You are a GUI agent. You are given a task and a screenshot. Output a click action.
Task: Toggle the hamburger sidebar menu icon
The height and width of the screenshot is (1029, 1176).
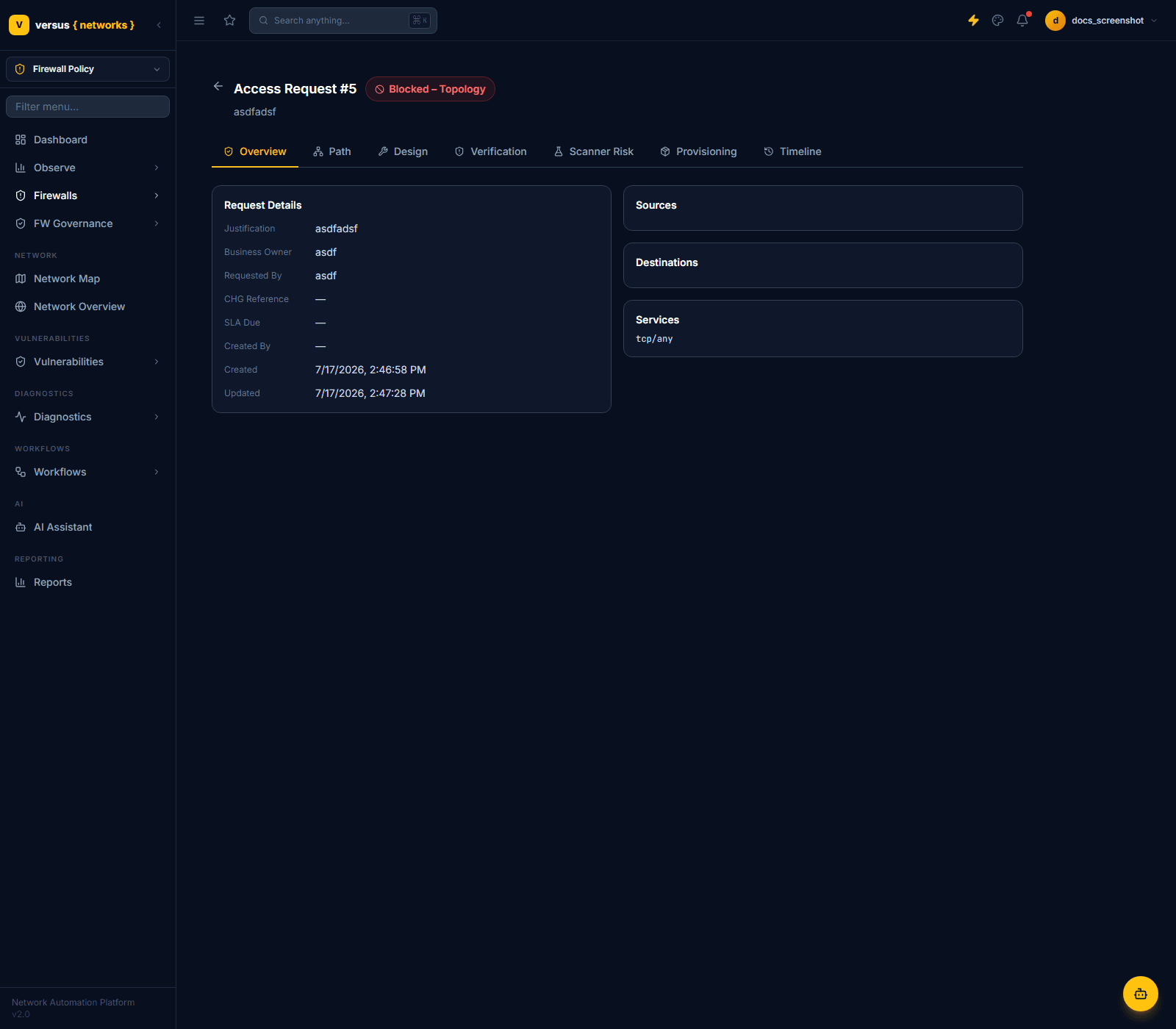point(199,21)
